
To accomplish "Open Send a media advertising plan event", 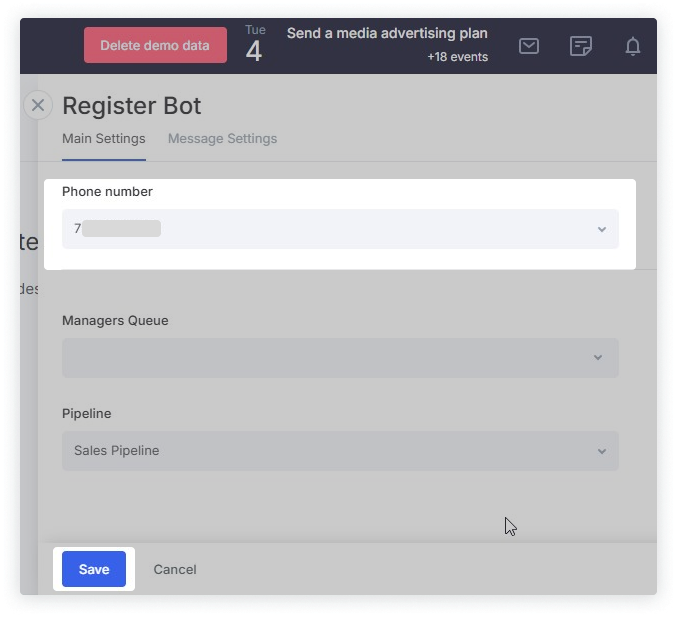I will (x=387, y=33).
